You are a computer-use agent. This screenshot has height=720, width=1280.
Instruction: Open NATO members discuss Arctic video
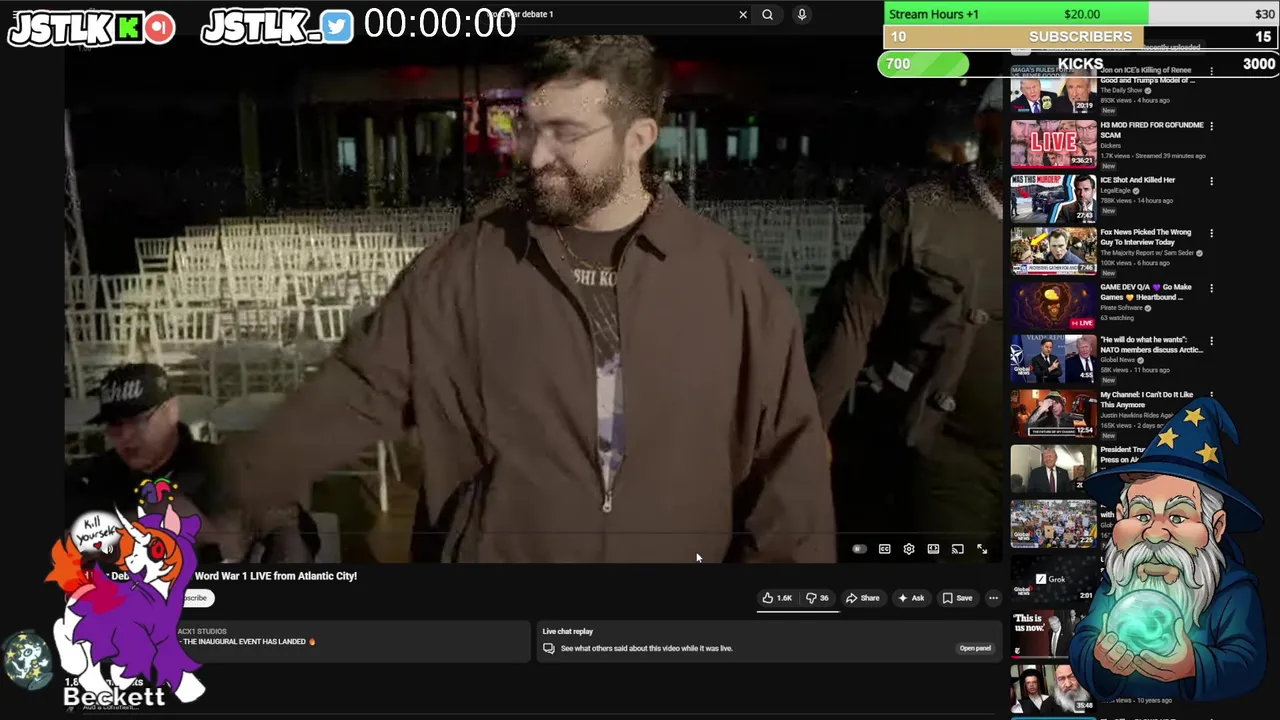tap(1150, 345)
